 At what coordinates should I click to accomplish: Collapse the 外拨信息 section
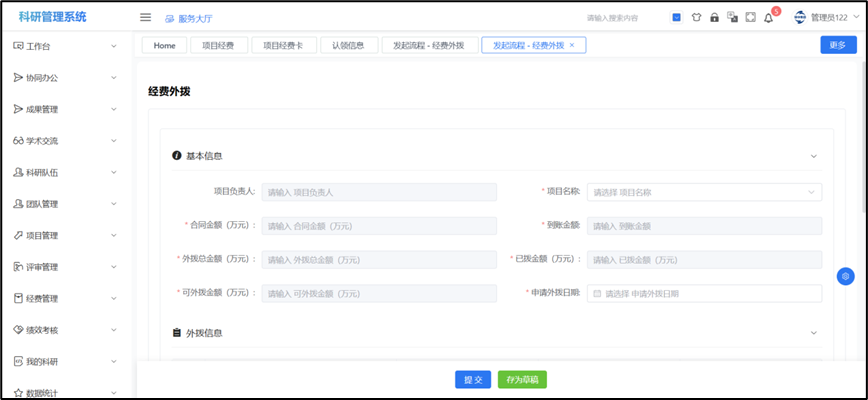[813, 332]
